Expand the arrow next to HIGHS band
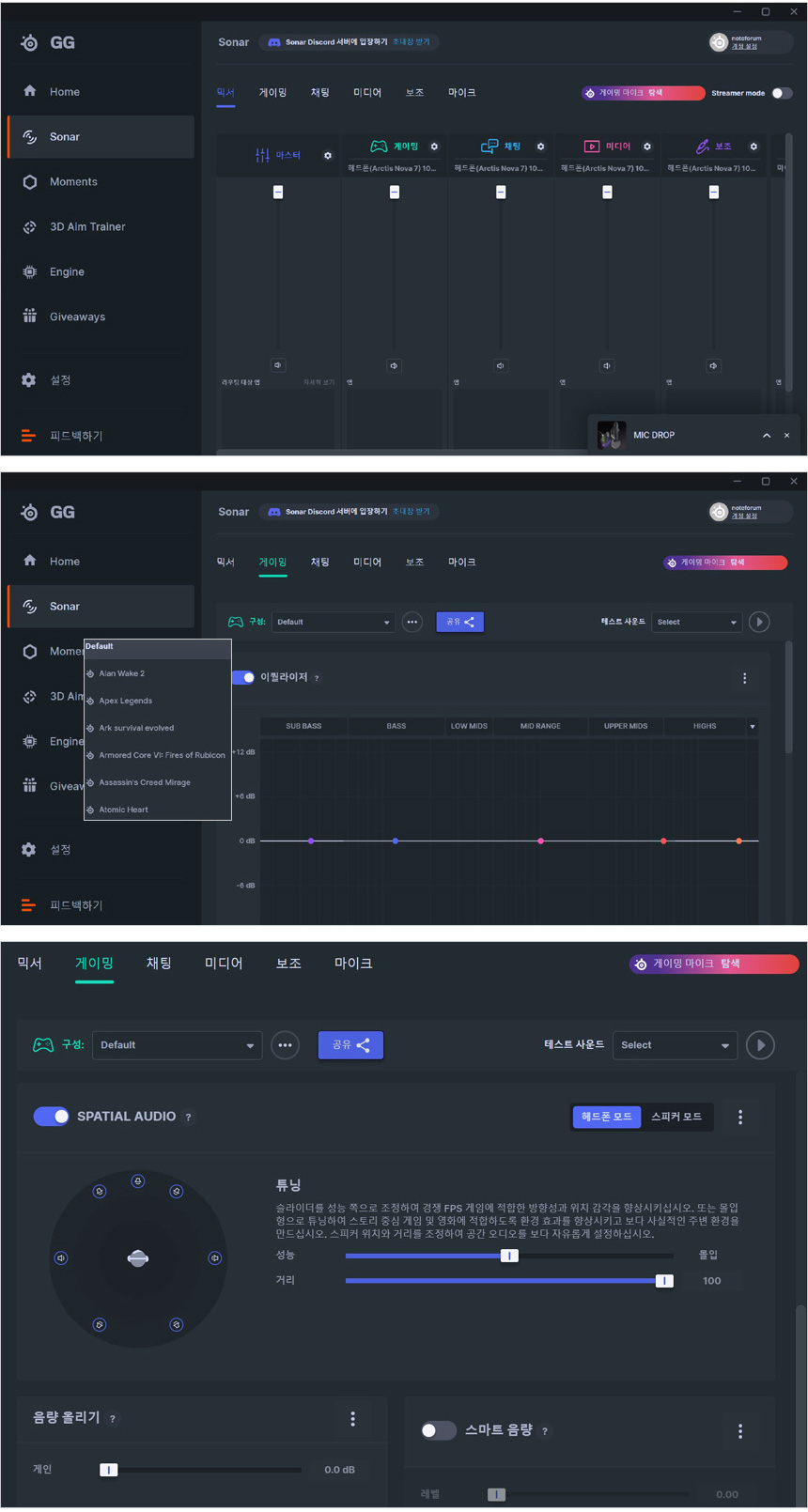Screen dimensions: 808x1512 tap(753, 727)
